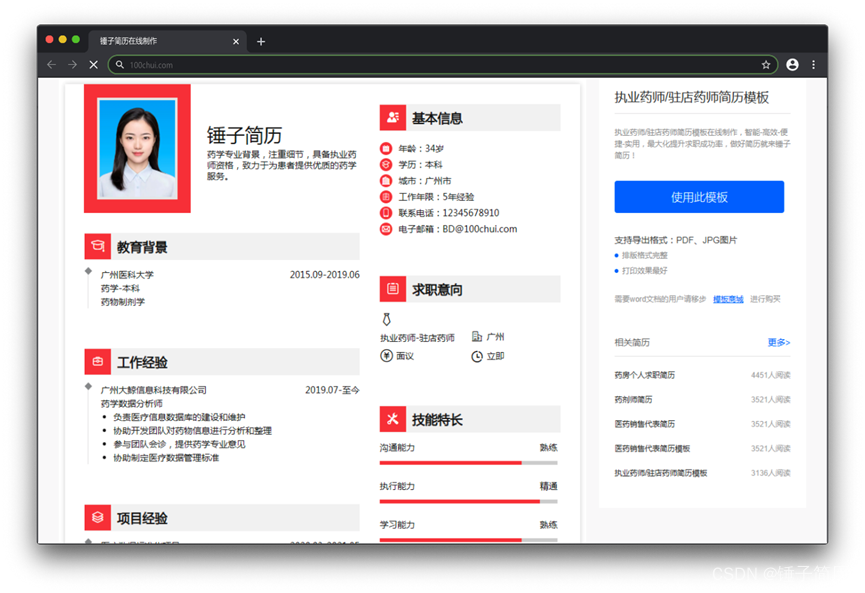Click the resume profile photo
The image size is (865, 593).
point(137,148)
